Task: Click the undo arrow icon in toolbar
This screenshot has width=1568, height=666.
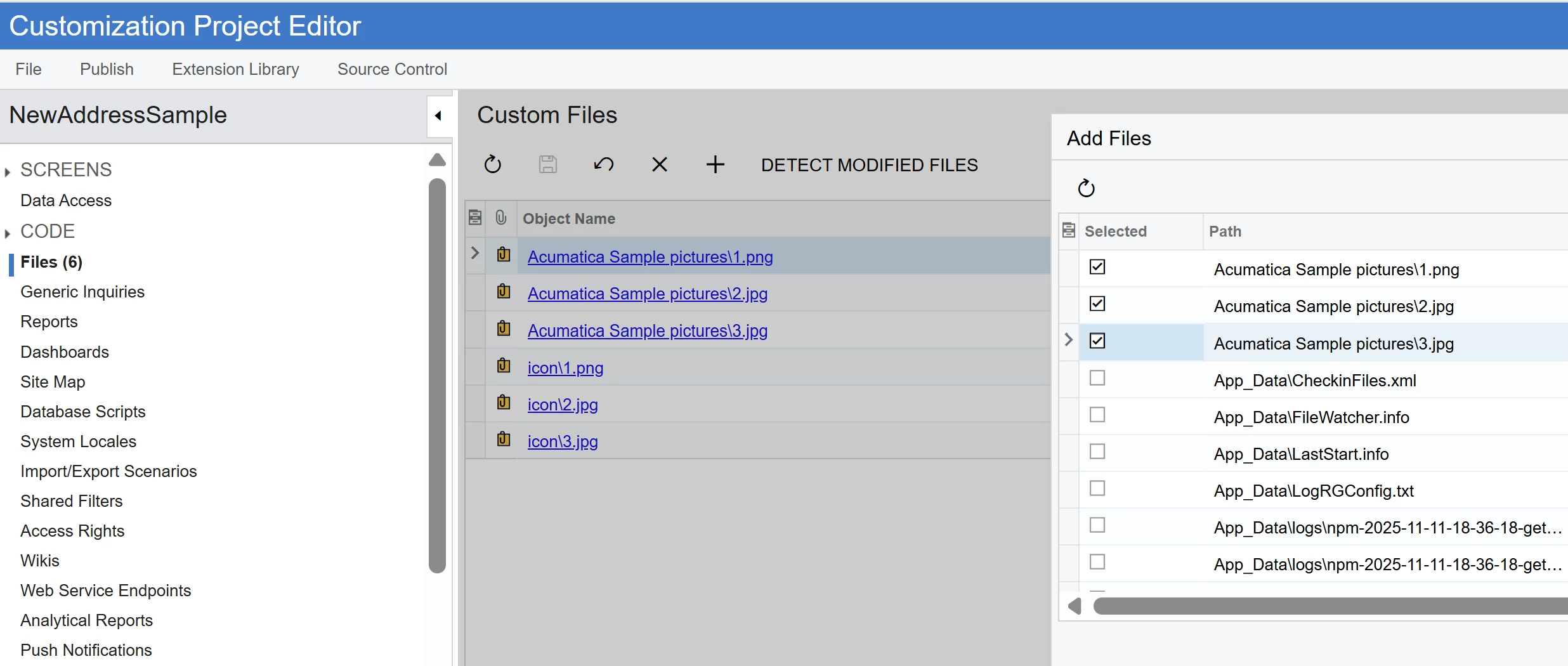Action: point(603,165)
